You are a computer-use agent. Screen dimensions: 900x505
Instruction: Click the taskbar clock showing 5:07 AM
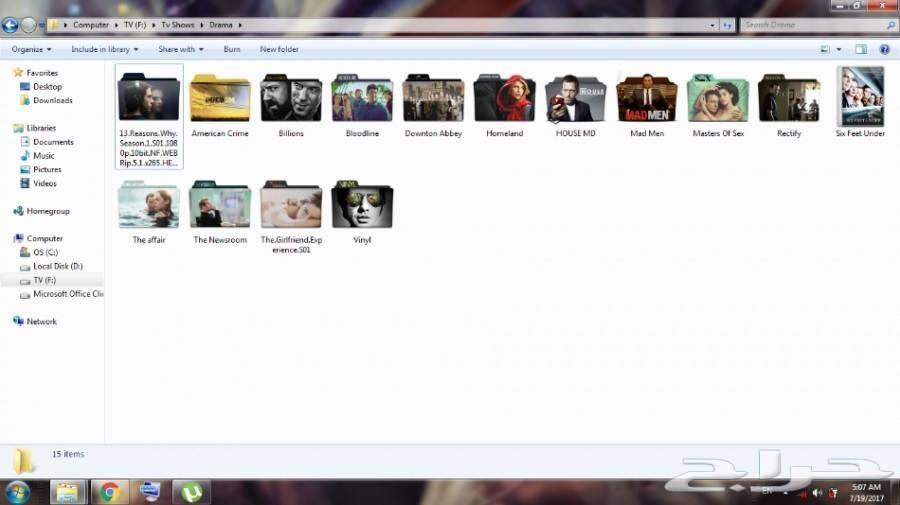pos(866,492)
